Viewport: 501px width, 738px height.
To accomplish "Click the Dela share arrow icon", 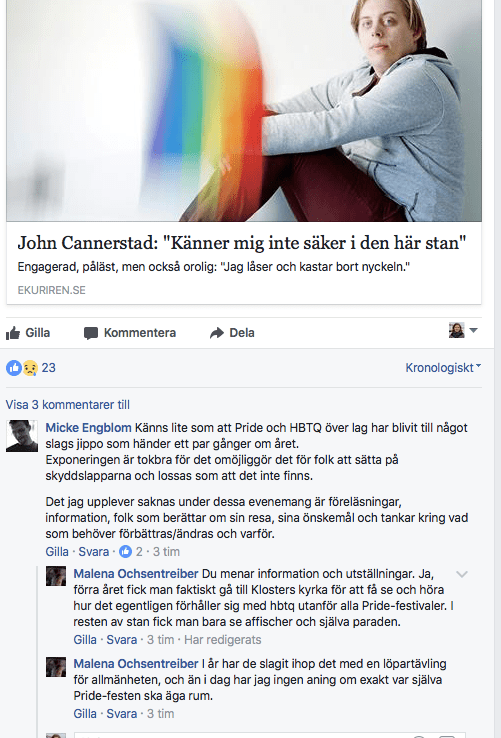I will coord(217,333).
